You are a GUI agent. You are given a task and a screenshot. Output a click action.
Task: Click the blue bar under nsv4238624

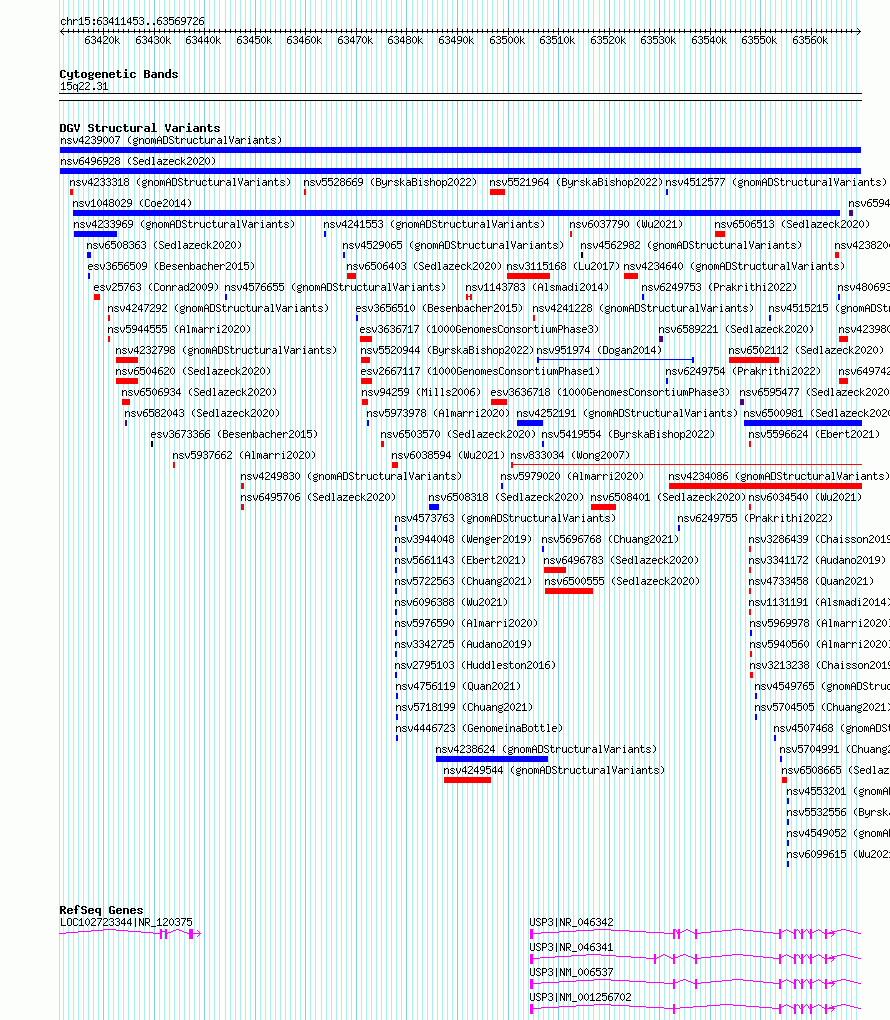pyautogui.click(x=492, y=759)
